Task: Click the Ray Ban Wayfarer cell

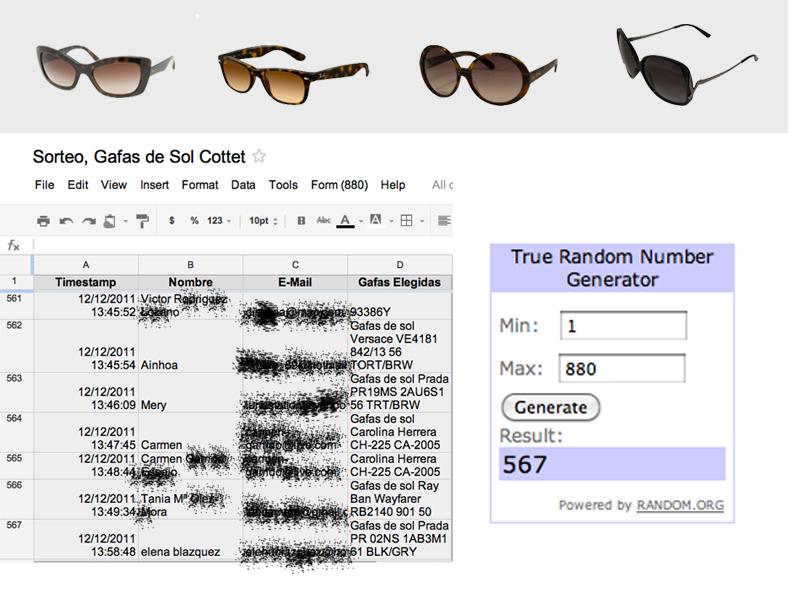Action: coord(400,499)
